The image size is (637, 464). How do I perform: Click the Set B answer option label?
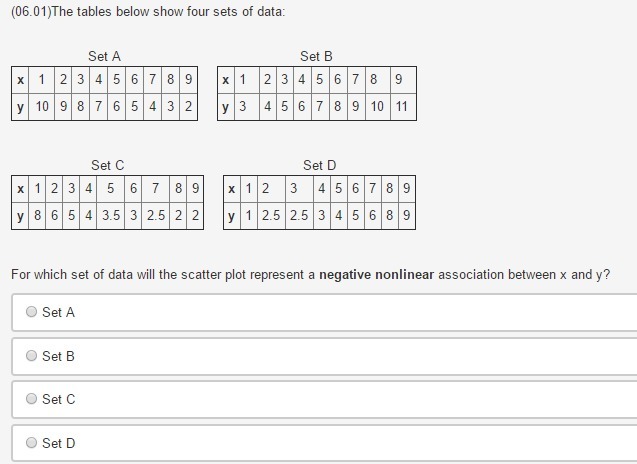[x=59, y=356]
